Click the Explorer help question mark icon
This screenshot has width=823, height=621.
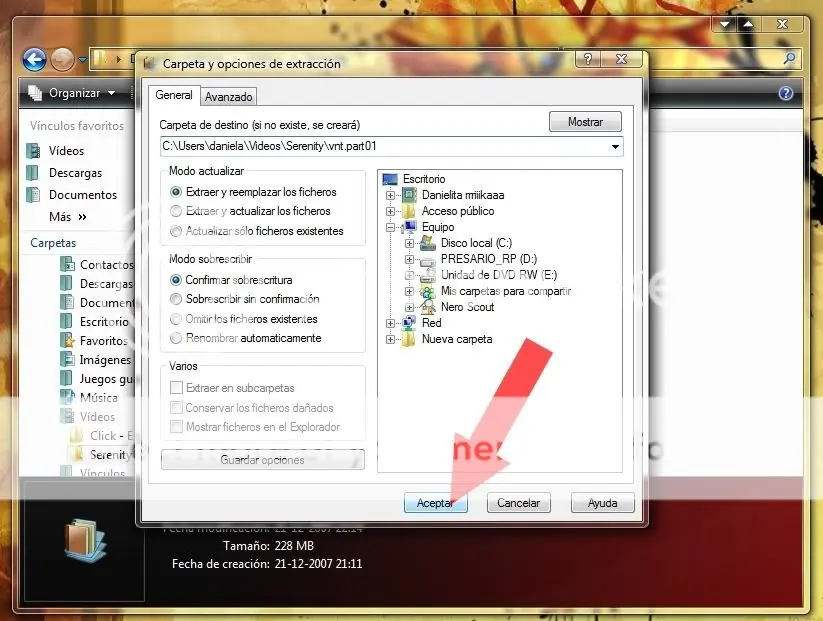786,93
